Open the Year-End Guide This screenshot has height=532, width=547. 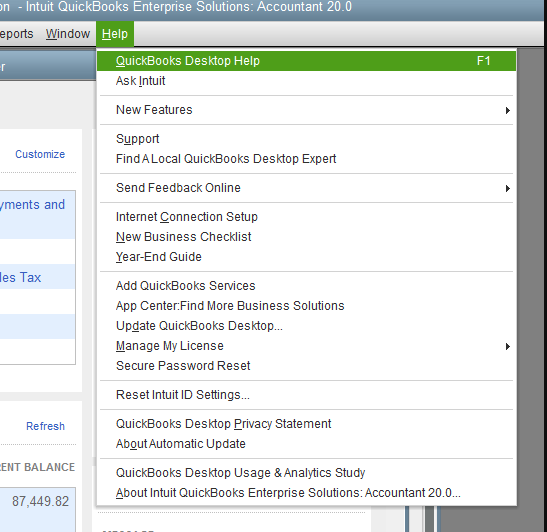306,257
